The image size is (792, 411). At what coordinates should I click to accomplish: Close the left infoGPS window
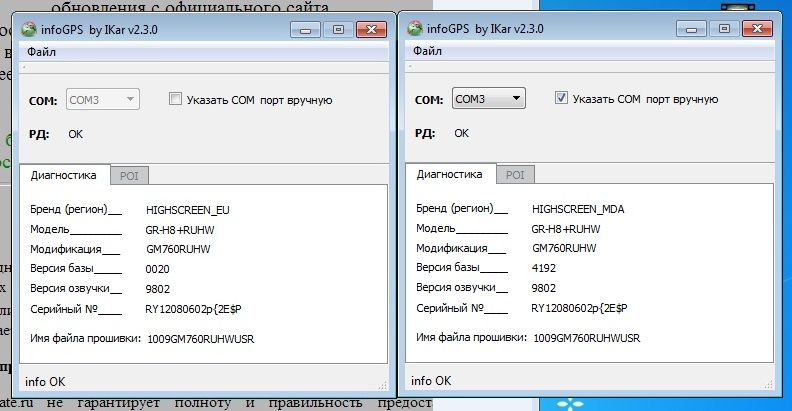pyautogui.click(x=371, y=30)
